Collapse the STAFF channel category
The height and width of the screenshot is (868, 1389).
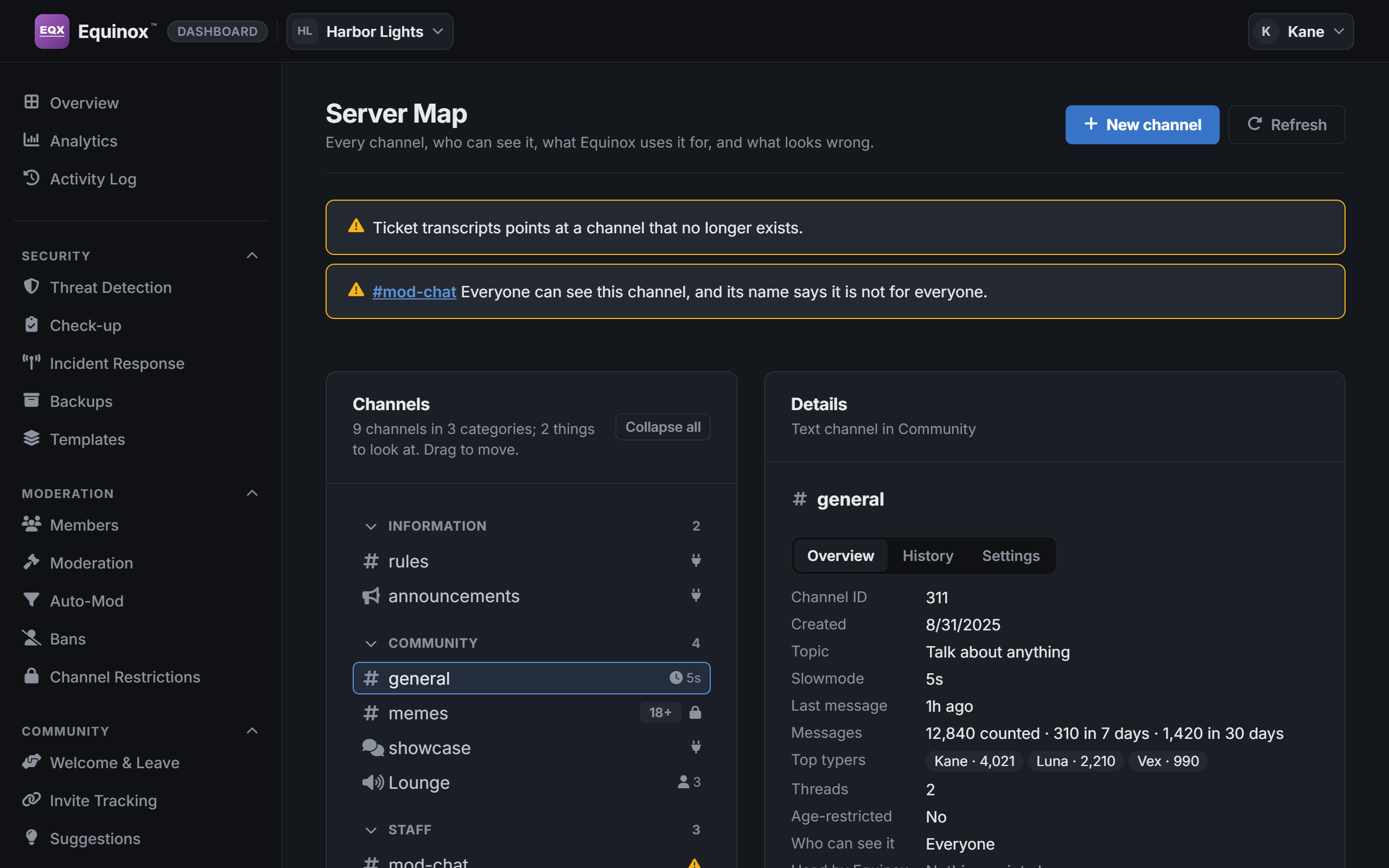tap(371, 829)
